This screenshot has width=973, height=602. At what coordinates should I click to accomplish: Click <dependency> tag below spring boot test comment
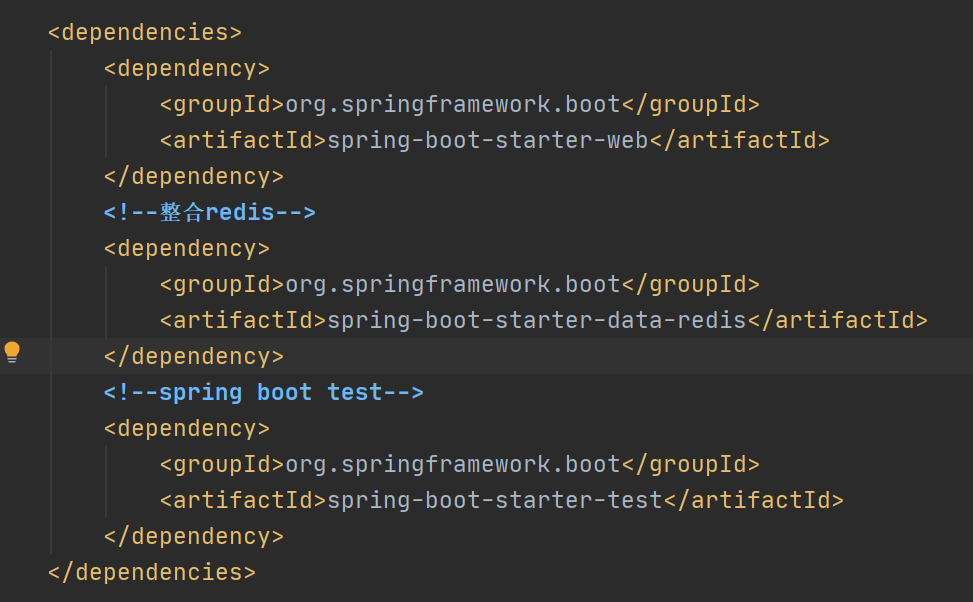(187, 428)
